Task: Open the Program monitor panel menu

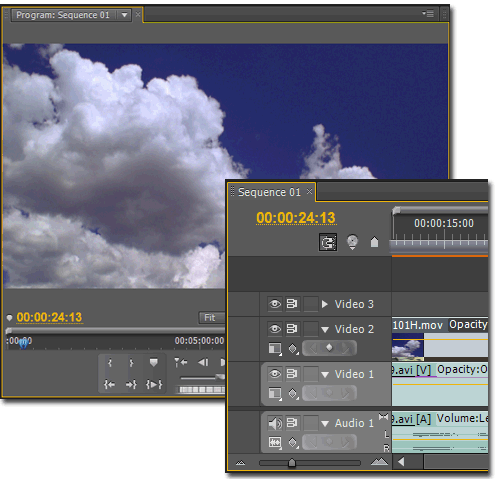Action: tap(428, 14)
